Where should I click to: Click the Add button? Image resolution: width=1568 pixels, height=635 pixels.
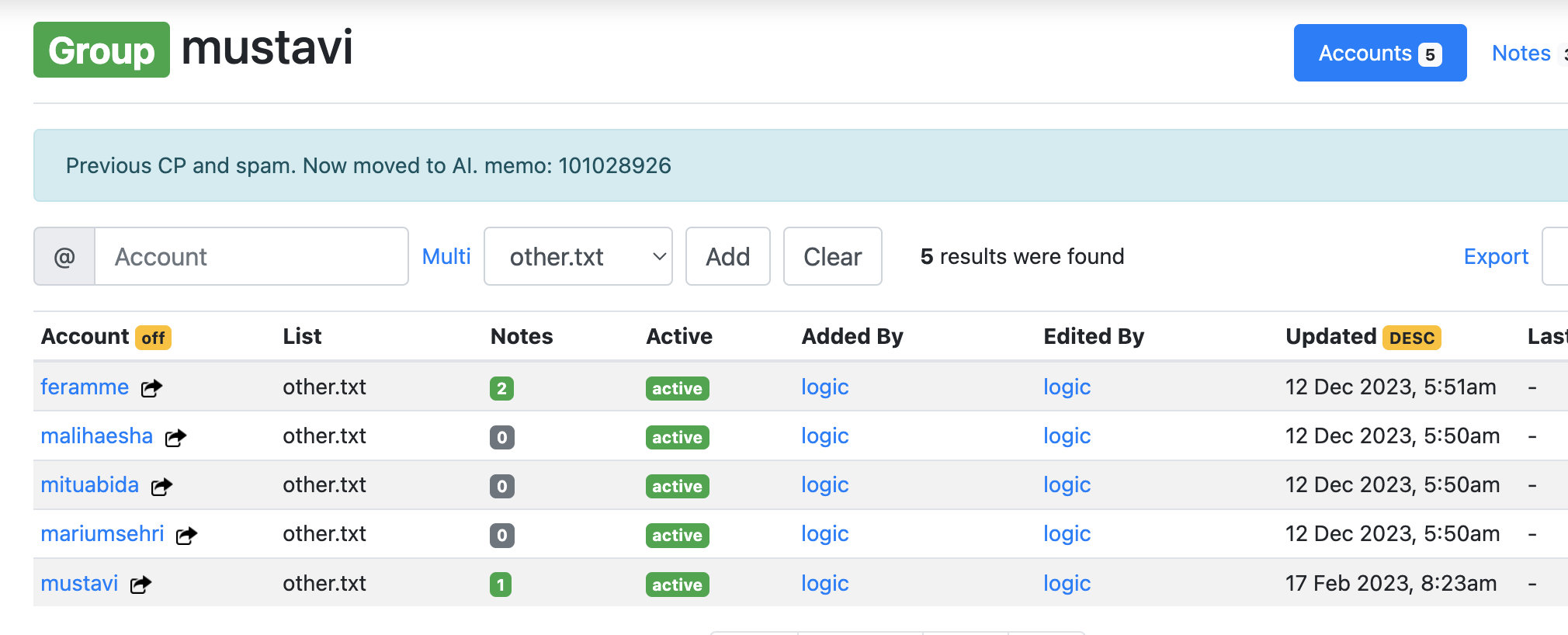(x=728, y=256)
